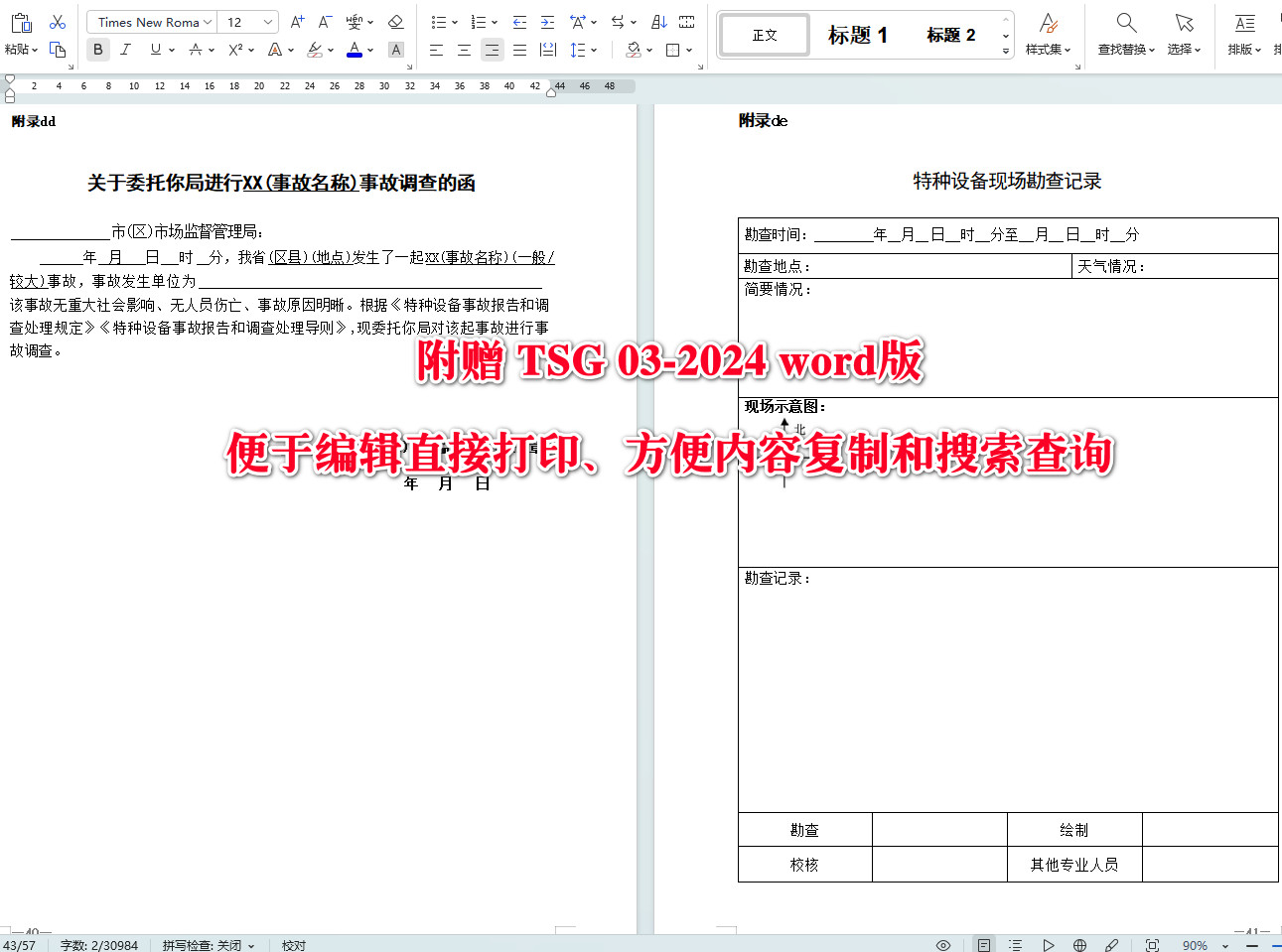Apply distributed alignment
Image resolution: width=1282 pixels, height=952 pixels.
(x=547, y=49)
